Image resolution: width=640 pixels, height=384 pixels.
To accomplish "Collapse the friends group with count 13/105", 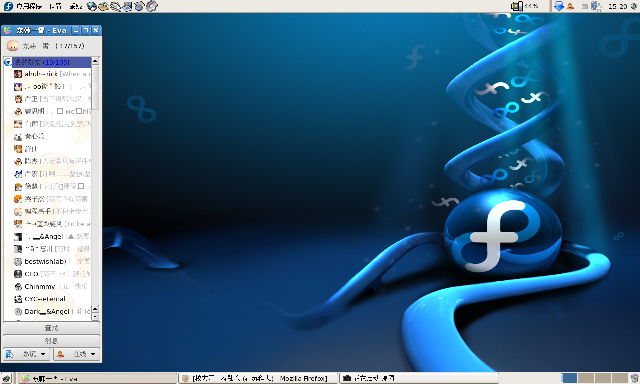I will 7,62.
